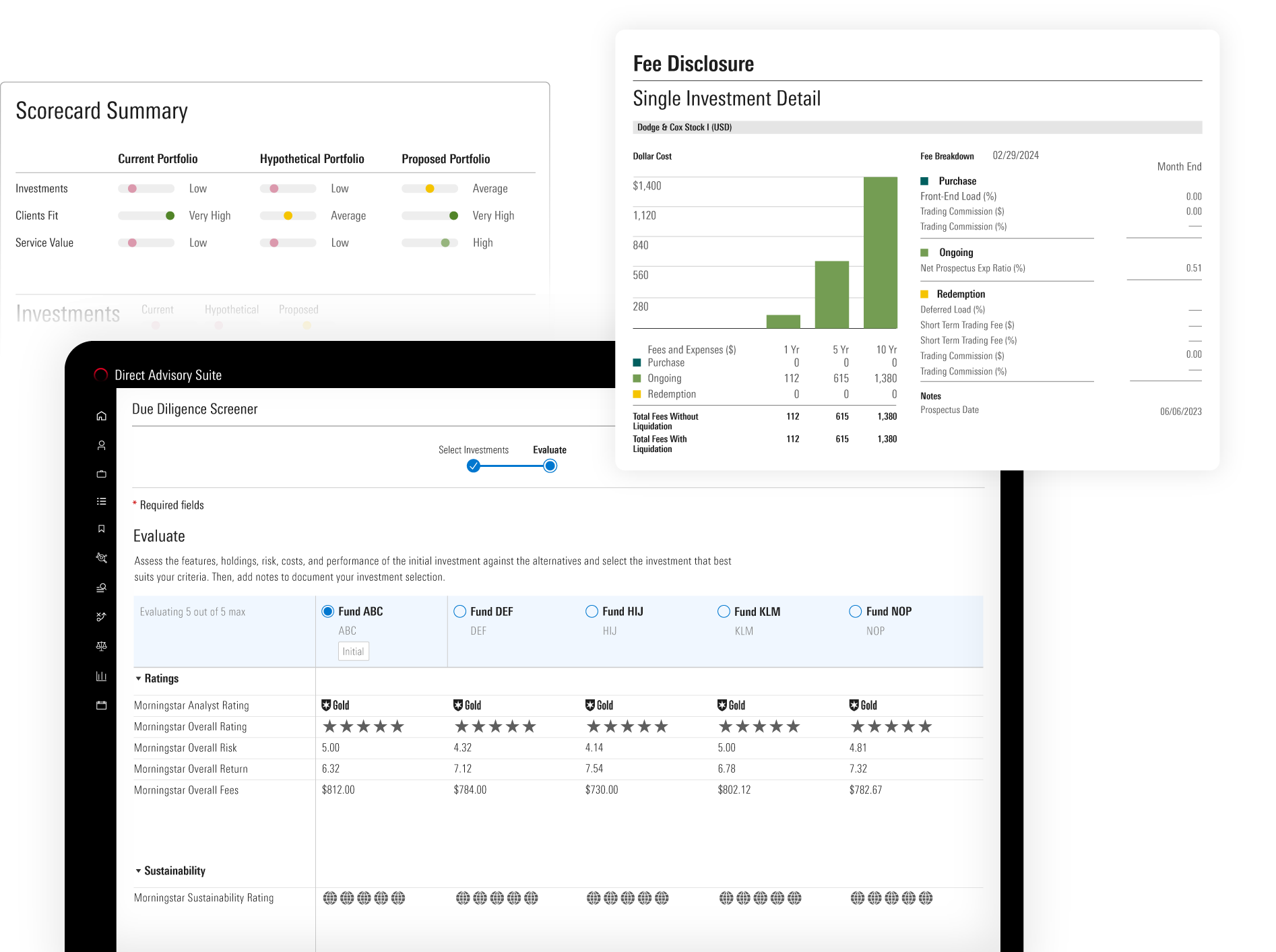Click the Morningstar Overall Fees row label

tap(187, 790)
